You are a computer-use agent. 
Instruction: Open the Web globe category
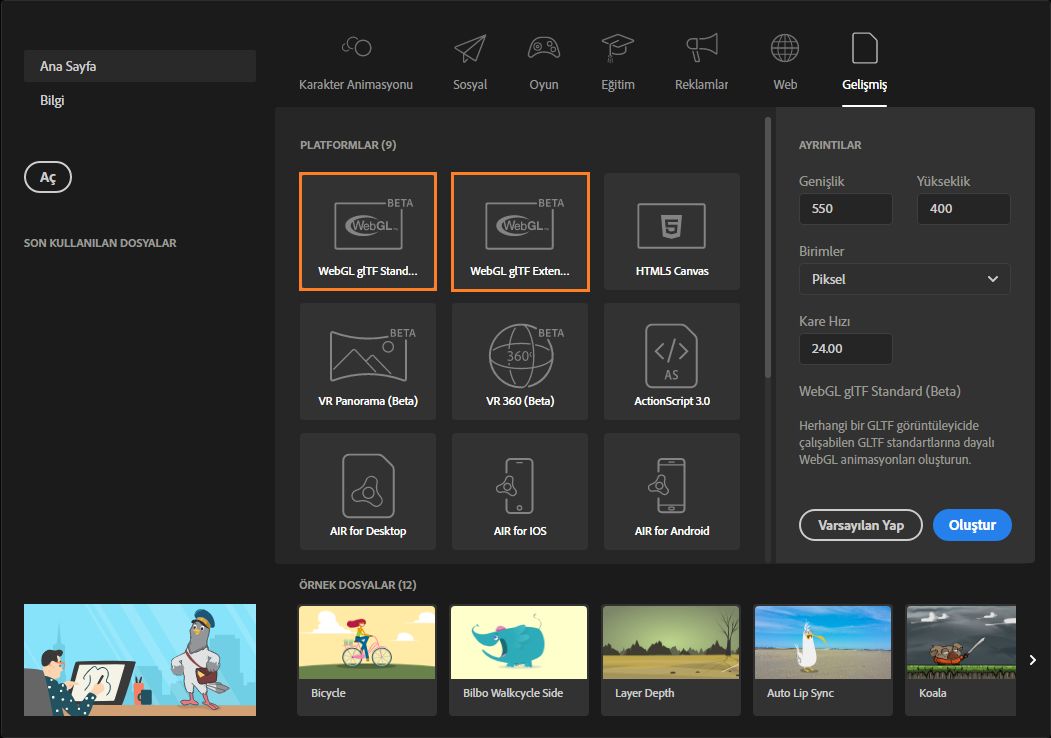(785, 48)
